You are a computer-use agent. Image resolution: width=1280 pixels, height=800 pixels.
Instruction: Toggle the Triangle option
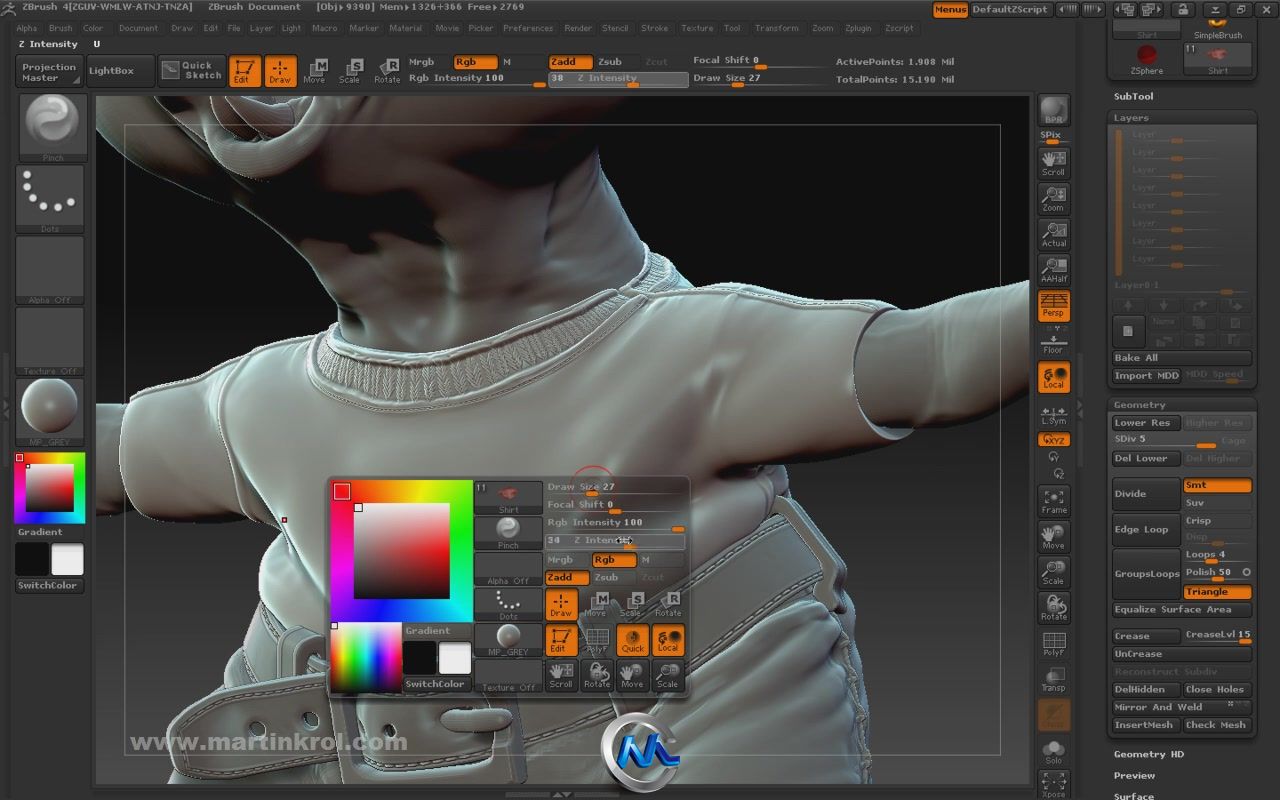click(1217, 592)
